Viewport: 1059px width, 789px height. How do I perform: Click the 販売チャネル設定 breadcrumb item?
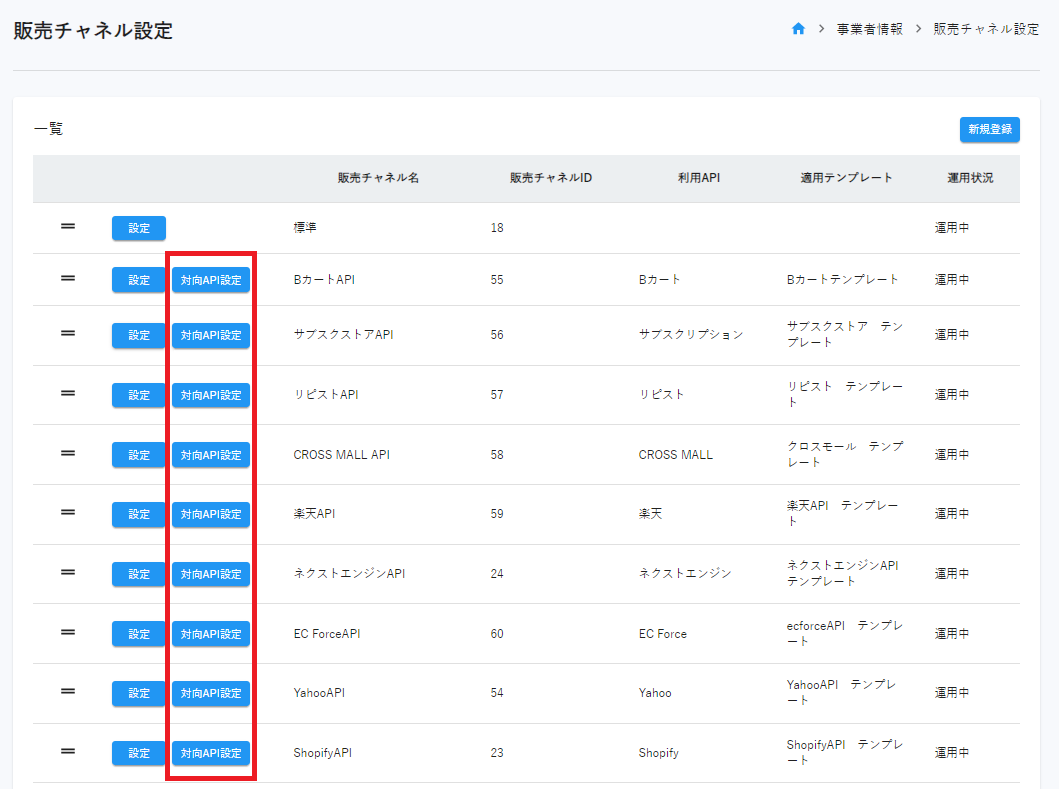pos(986,29)
